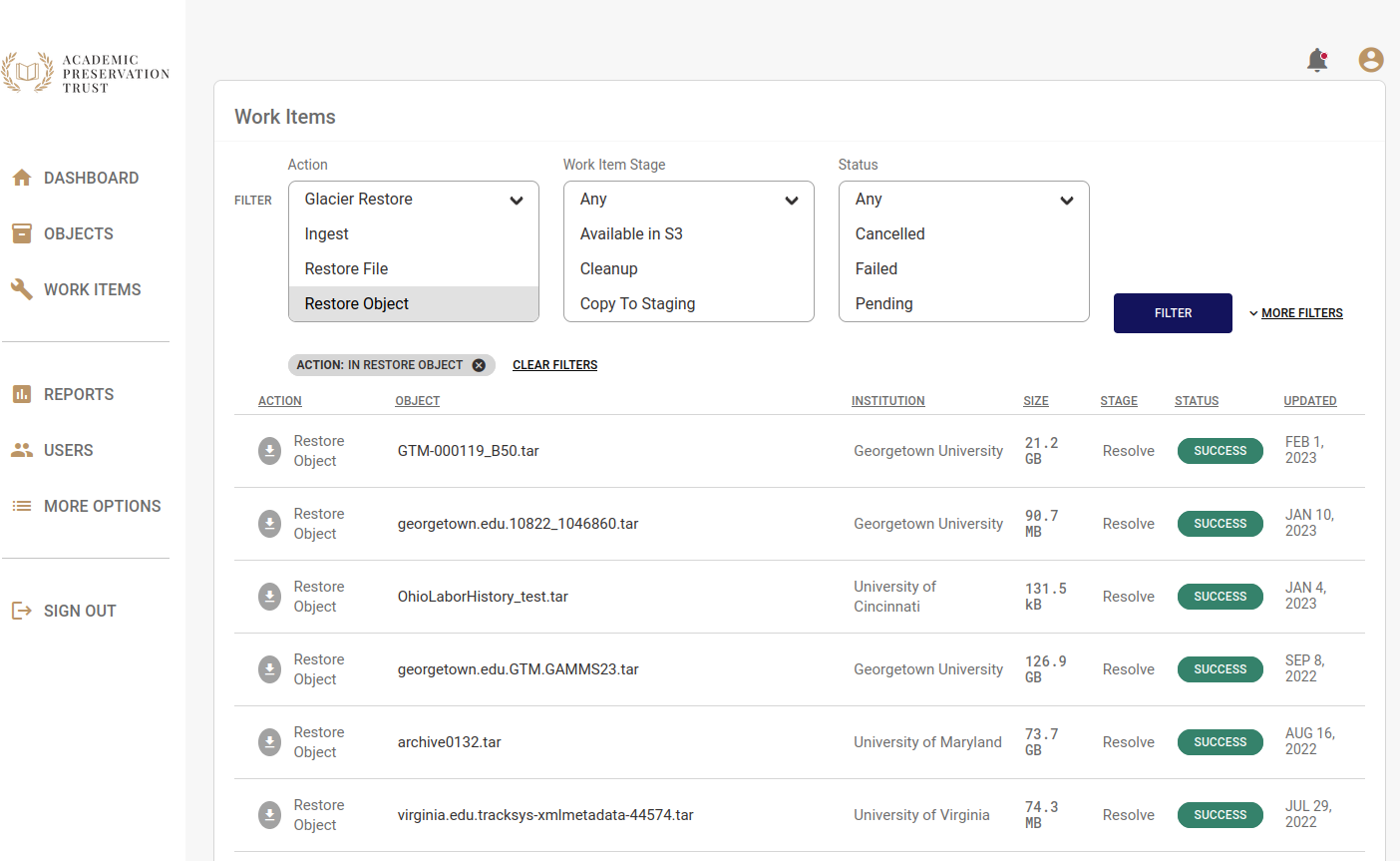Open OhioLaborHistory_test.tar work item
The width and height of the screenshot is (1400, 861).
483,597
